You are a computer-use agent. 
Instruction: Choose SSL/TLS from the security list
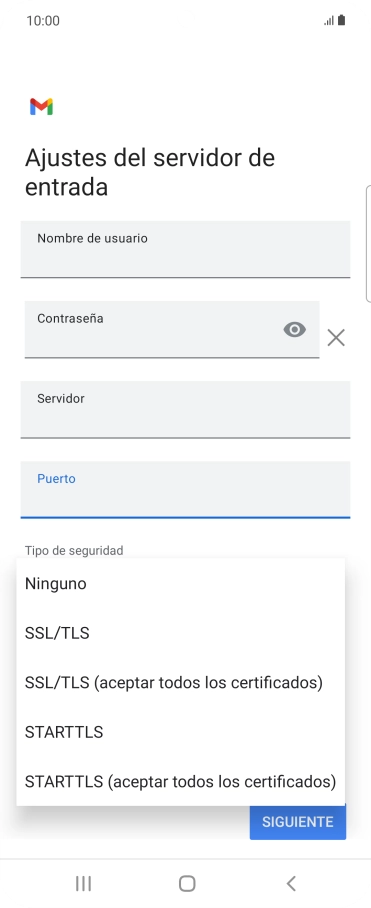(x=181, y=633)
